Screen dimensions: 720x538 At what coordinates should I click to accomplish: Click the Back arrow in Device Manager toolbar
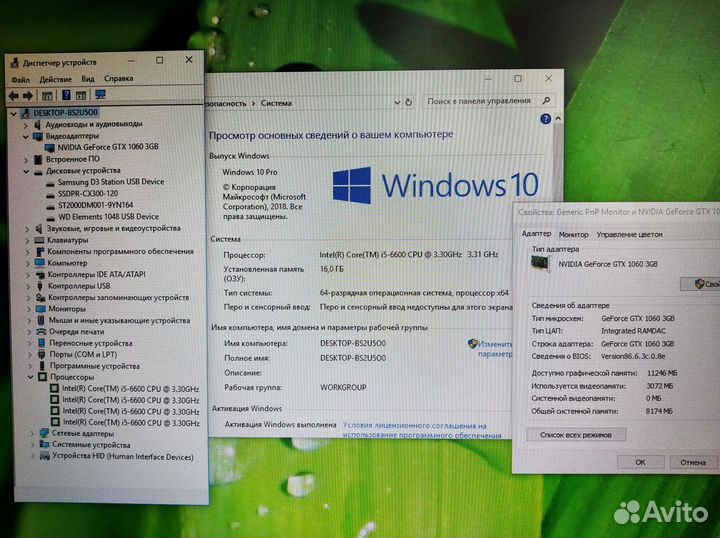tap(14, 96)
